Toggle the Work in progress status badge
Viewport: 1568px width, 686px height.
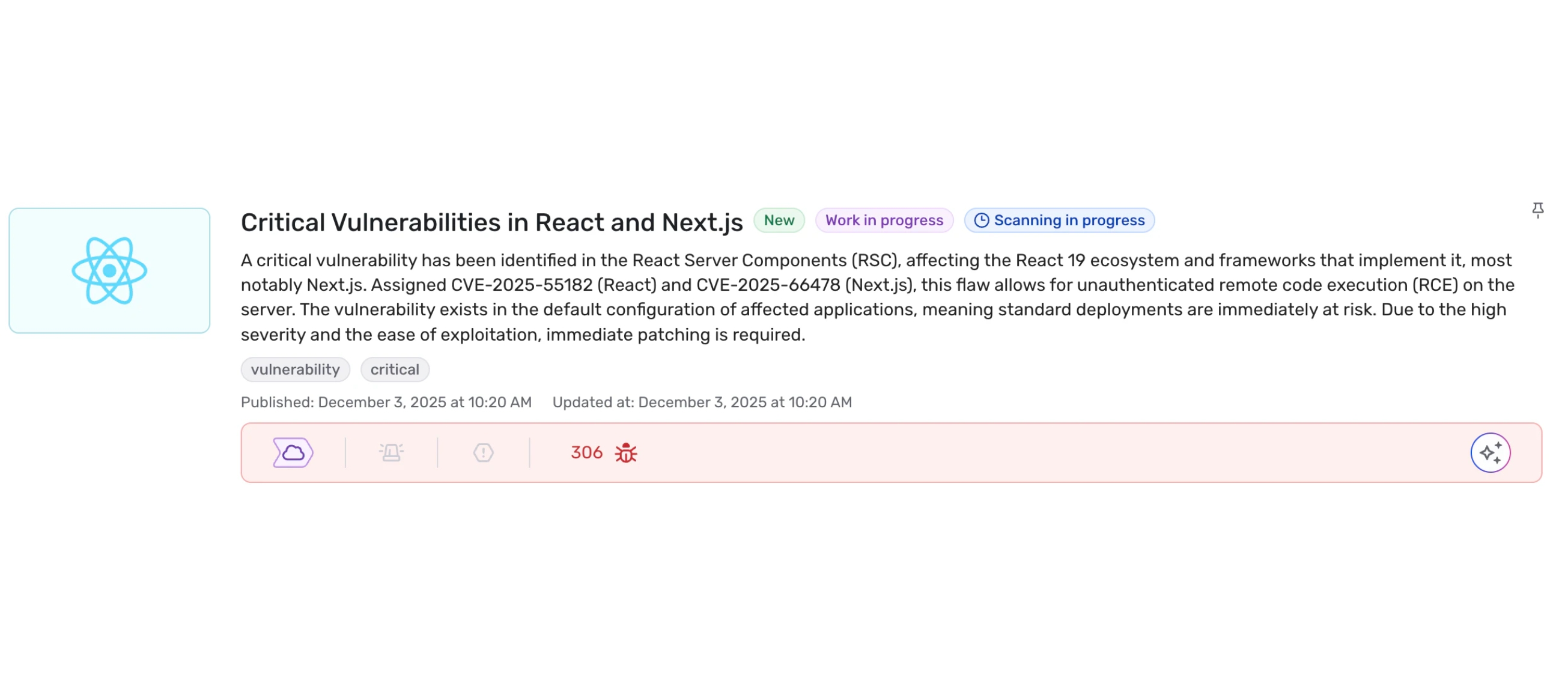(x=884, y=220)
